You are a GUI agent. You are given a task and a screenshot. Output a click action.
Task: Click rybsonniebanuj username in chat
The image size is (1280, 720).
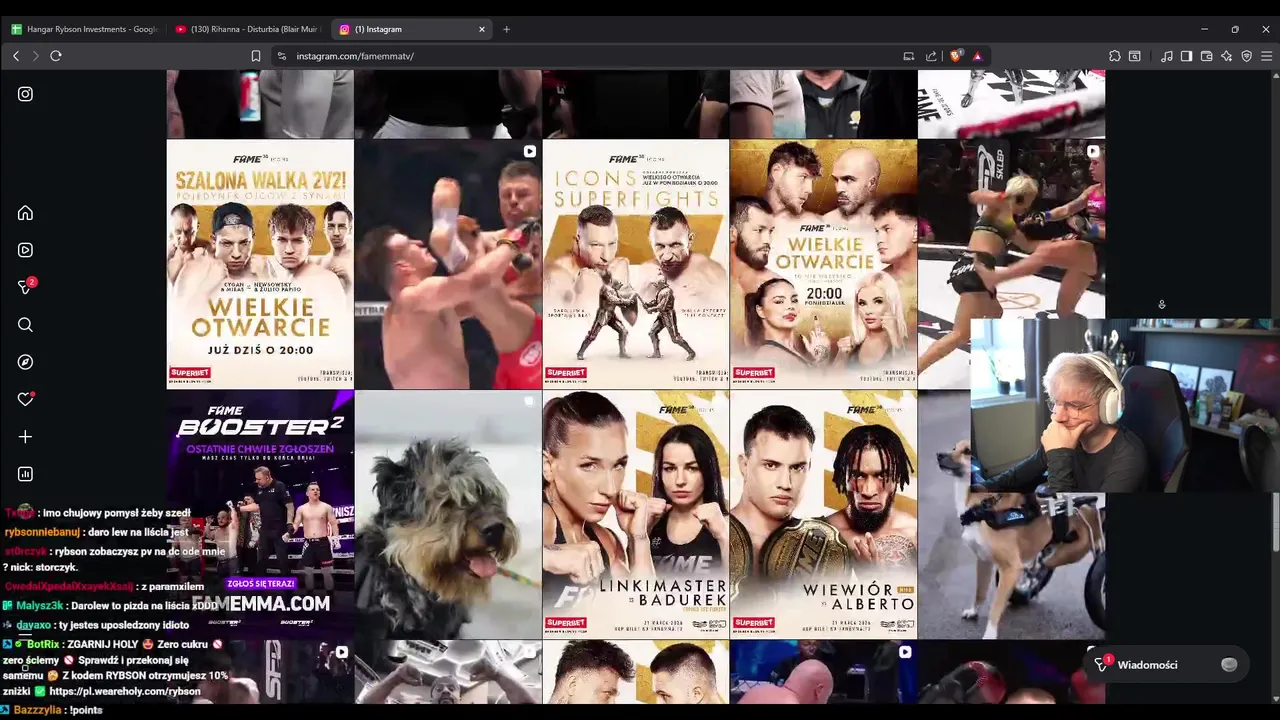pos(41,532)
